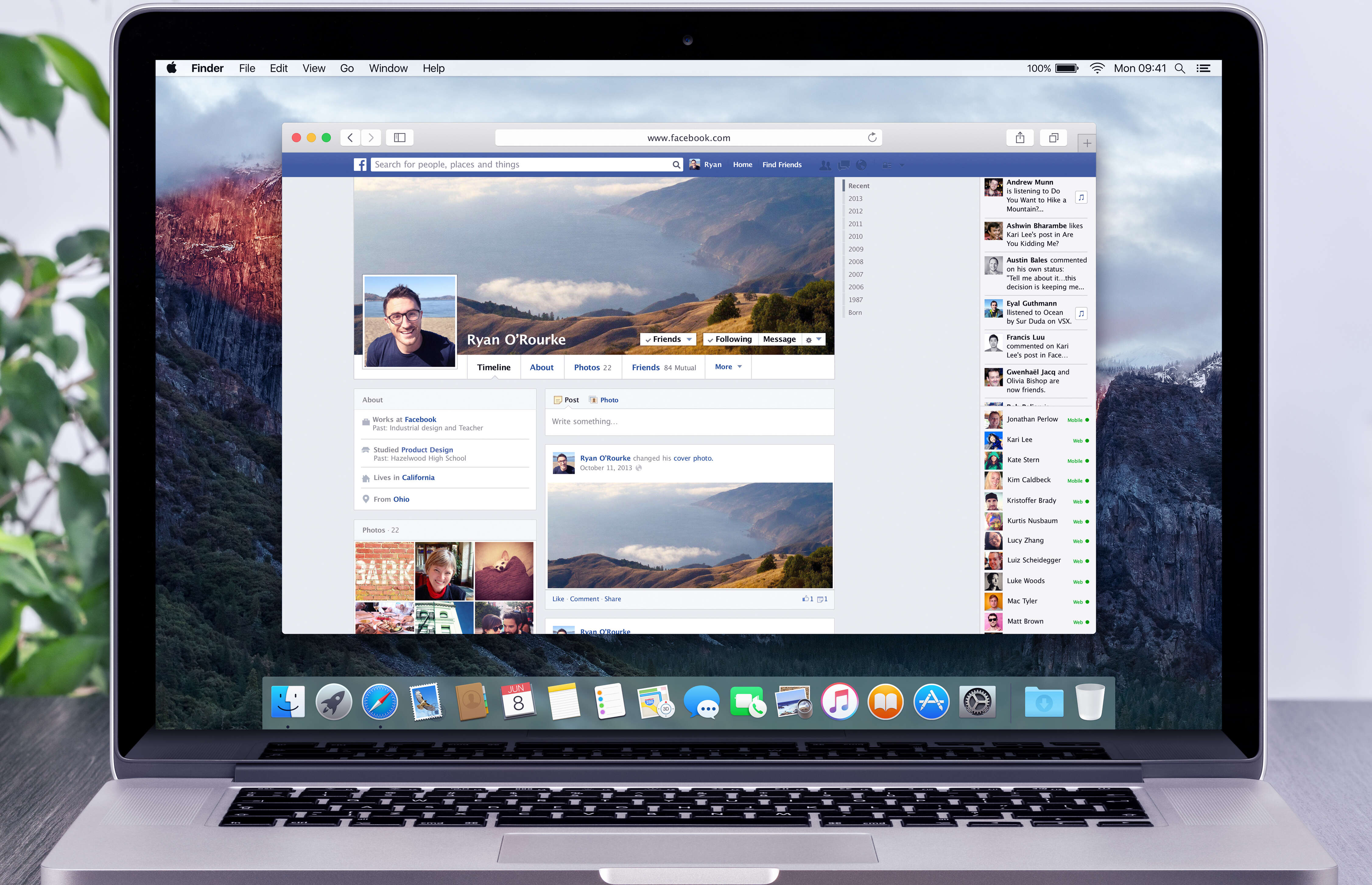Click Share under cover photo post
Image resolution: width=1372 pixels, height=885 pixels.
613,599
